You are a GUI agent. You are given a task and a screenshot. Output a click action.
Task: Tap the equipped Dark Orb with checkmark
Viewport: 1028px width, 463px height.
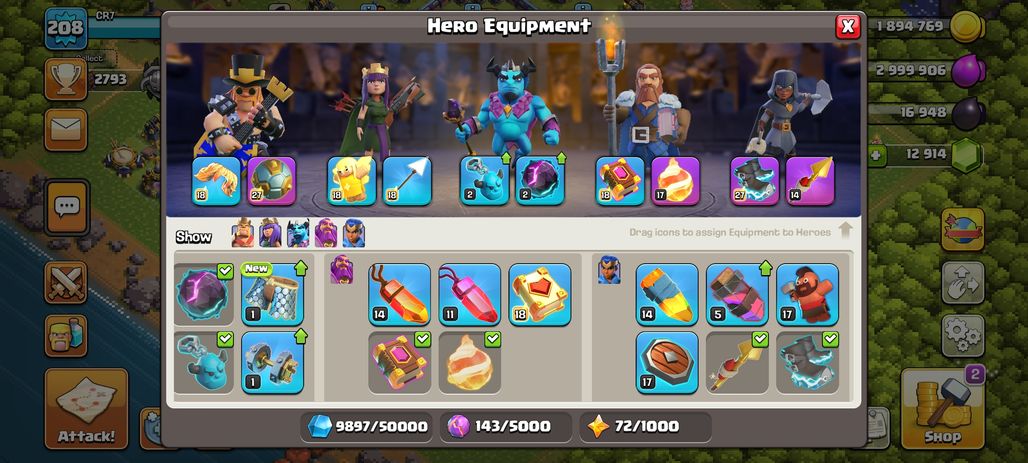tap(203, 294)
